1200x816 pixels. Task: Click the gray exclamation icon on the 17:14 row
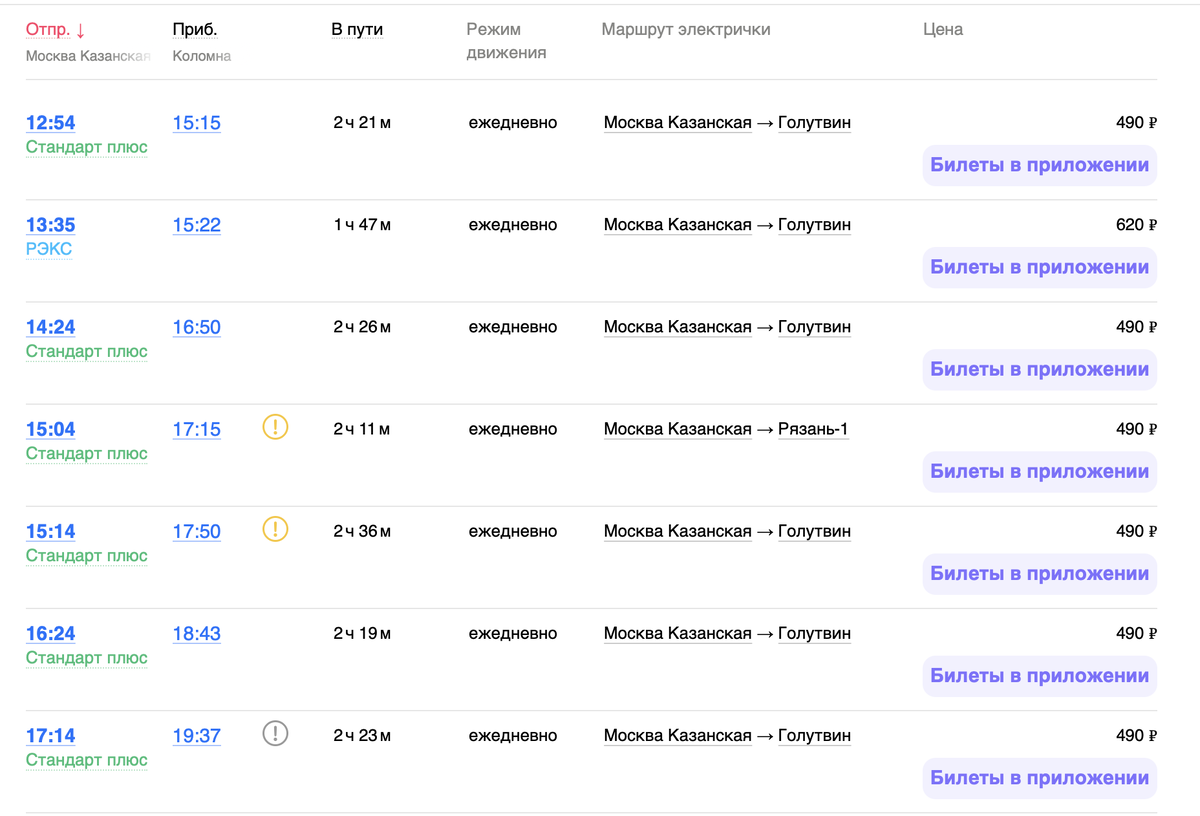275,733
